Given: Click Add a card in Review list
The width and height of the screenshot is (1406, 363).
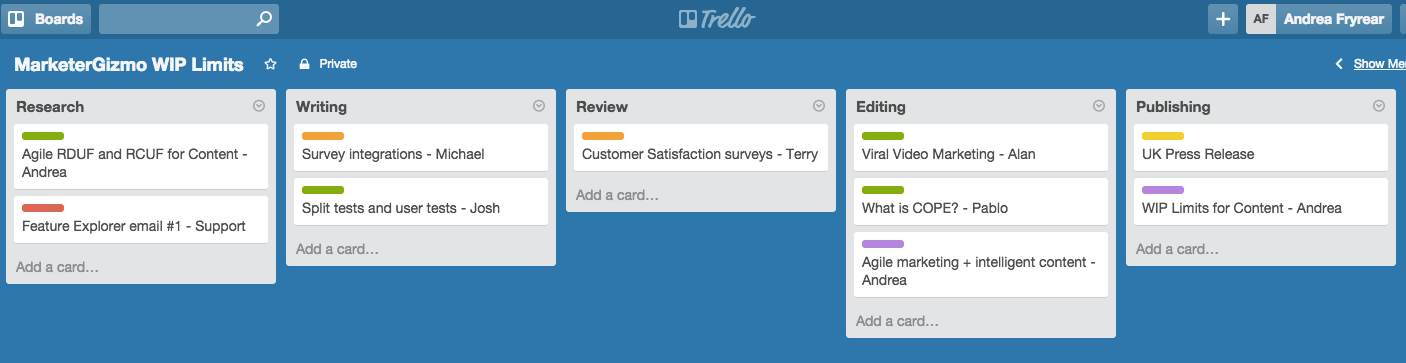Looking at the screenshot, I should (x=617, y=195).
